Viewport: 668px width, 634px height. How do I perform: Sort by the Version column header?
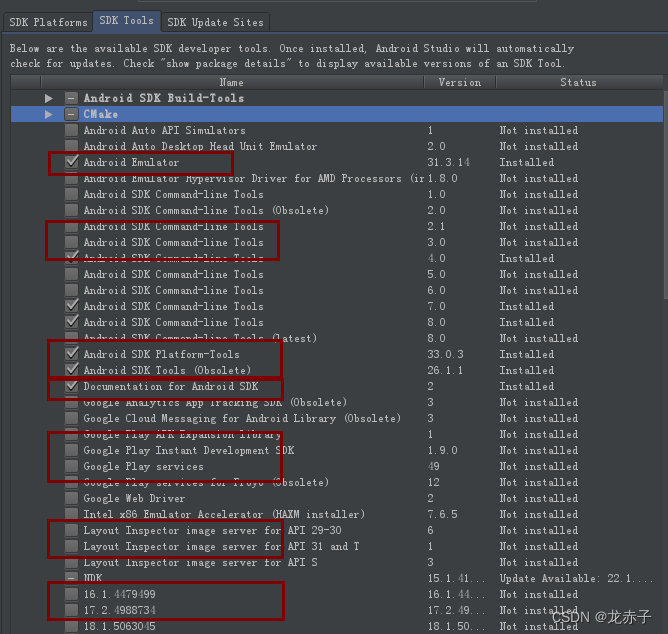tap(460, 82)
